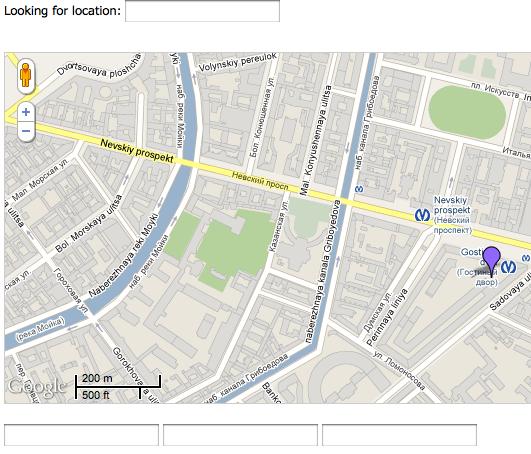Click the small metro icon near Griboedova canal

pyautogui.click(x=359, y=189)
